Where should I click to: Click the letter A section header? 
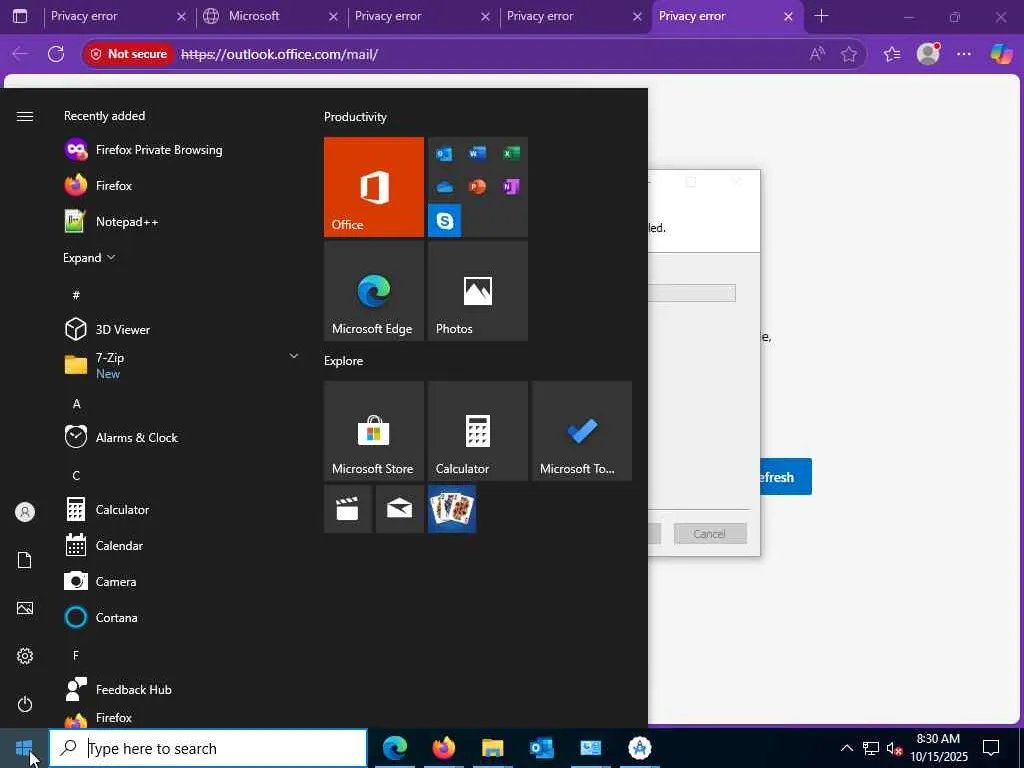[x=76, y=404]
